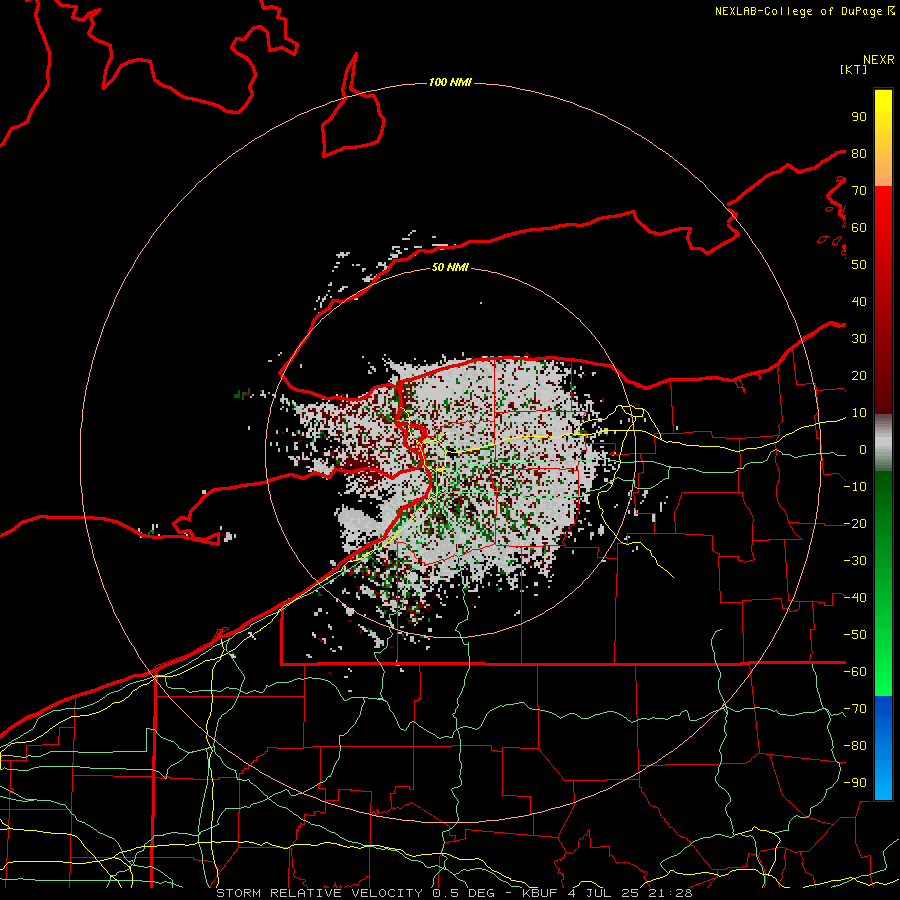
Task: Click the -10 value on the velocity scale
Action: 855,487
